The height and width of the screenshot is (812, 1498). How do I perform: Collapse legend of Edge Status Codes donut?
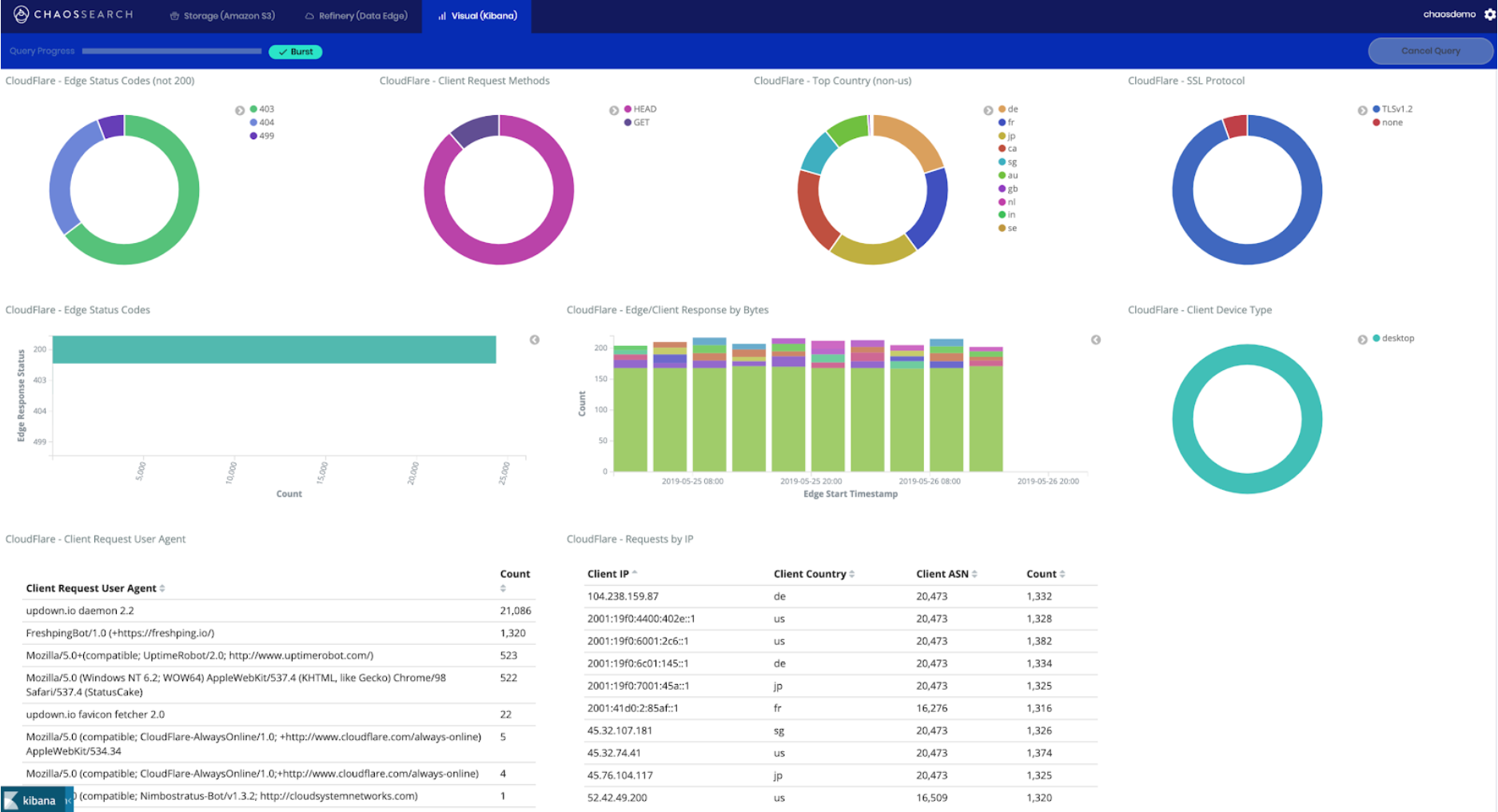(240, 110)
